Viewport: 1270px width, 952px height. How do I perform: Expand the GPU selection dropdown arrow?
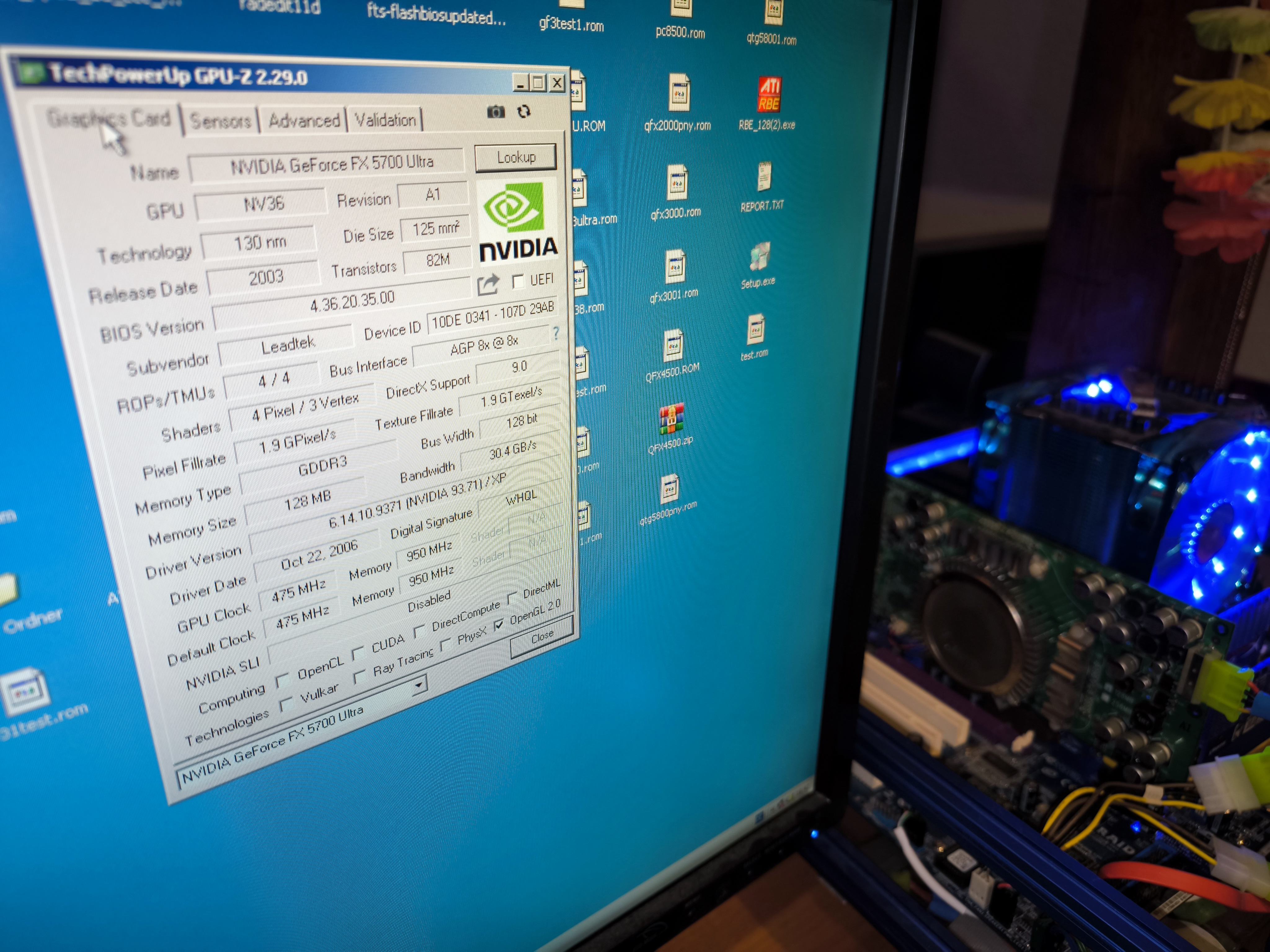(419, 685)
